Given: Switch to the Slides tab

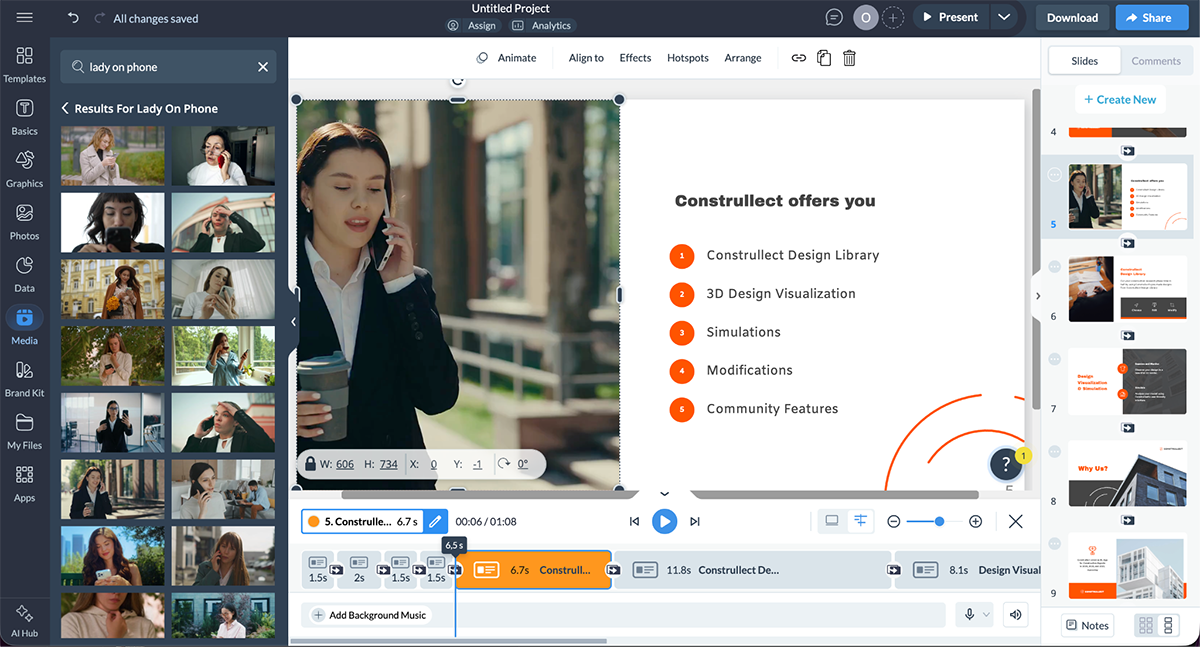Looking at the screenshot, I should pyautogui.click(x=1084, y=61).
